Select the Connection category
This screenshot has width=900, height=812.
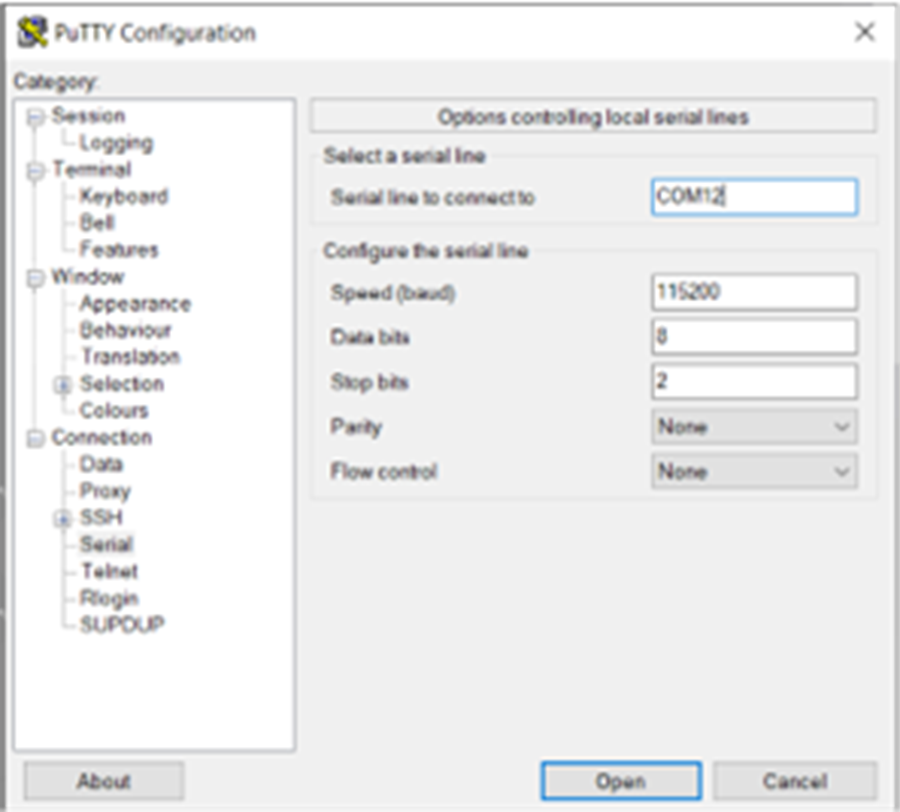pyautogui.click(x=102, y=438)
